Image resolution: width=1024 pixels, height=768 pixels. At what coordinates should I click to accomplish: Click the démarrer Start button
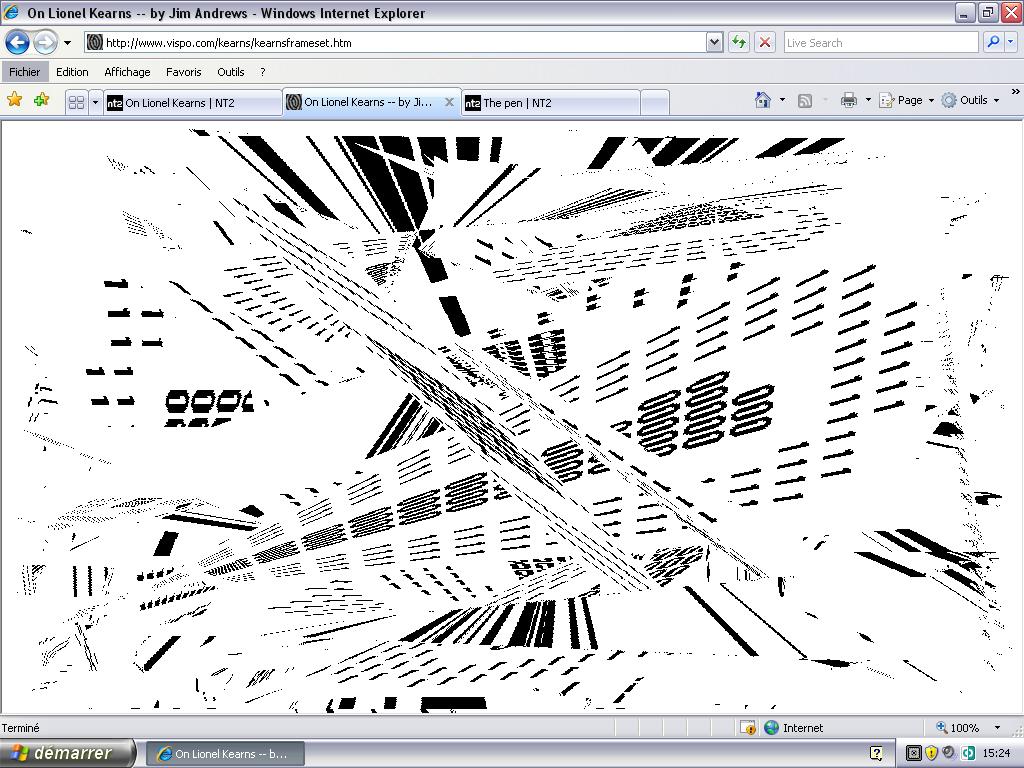(x=67, y=753)
